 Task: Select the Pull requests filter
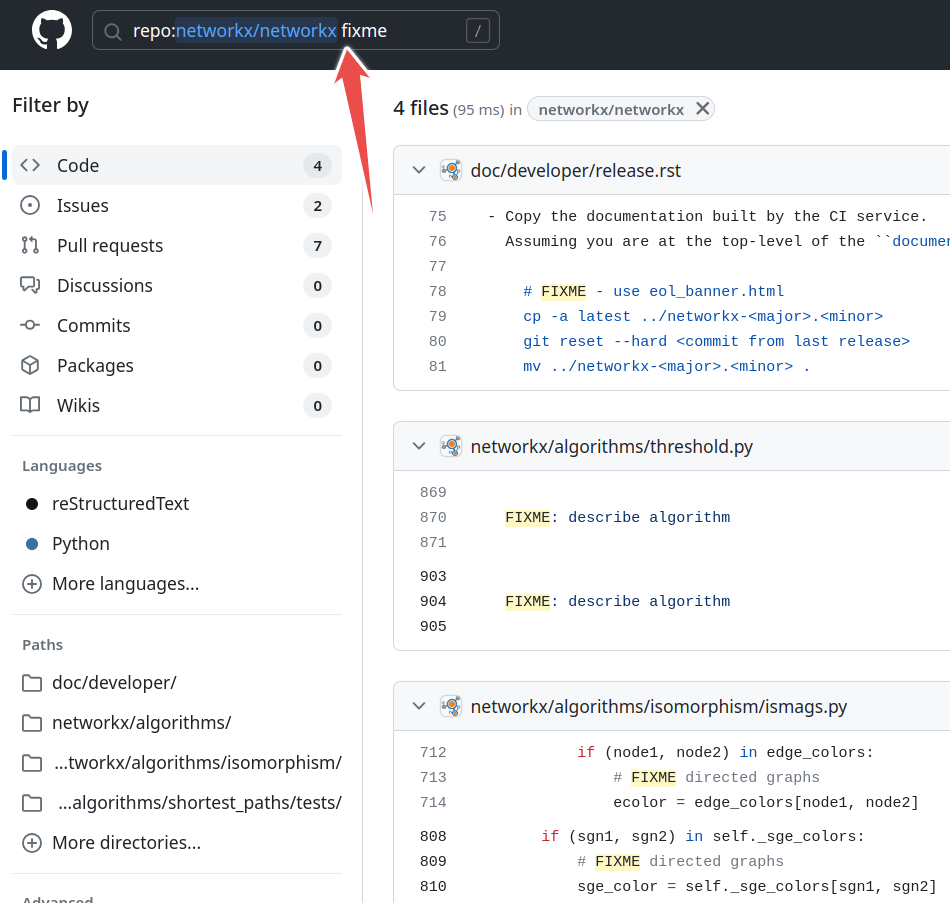(177, 245)
